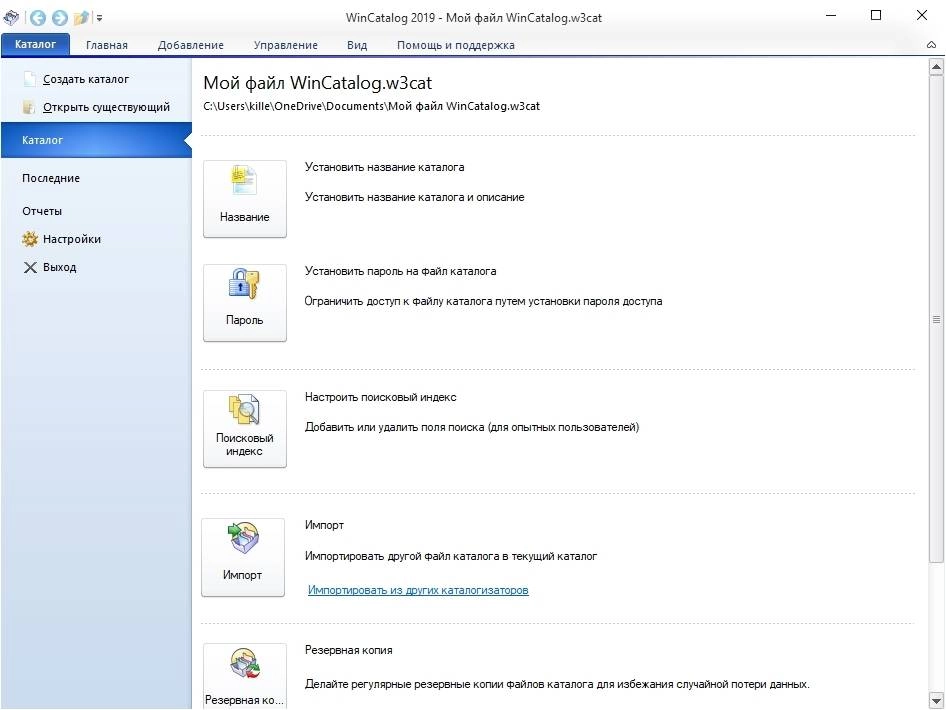
Task: Click the Настройки gear icon
Action: click(x=30, y=239)
